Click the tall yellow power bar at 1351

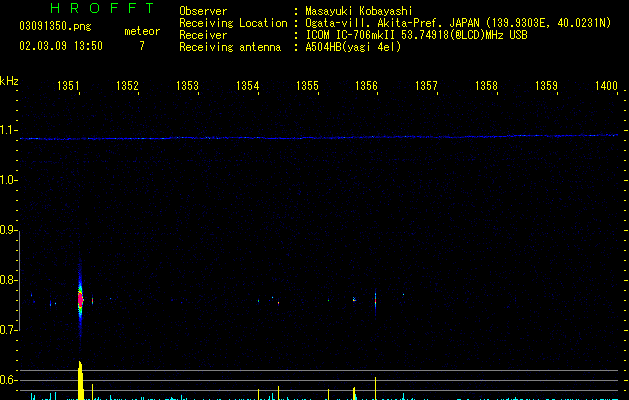81,380
